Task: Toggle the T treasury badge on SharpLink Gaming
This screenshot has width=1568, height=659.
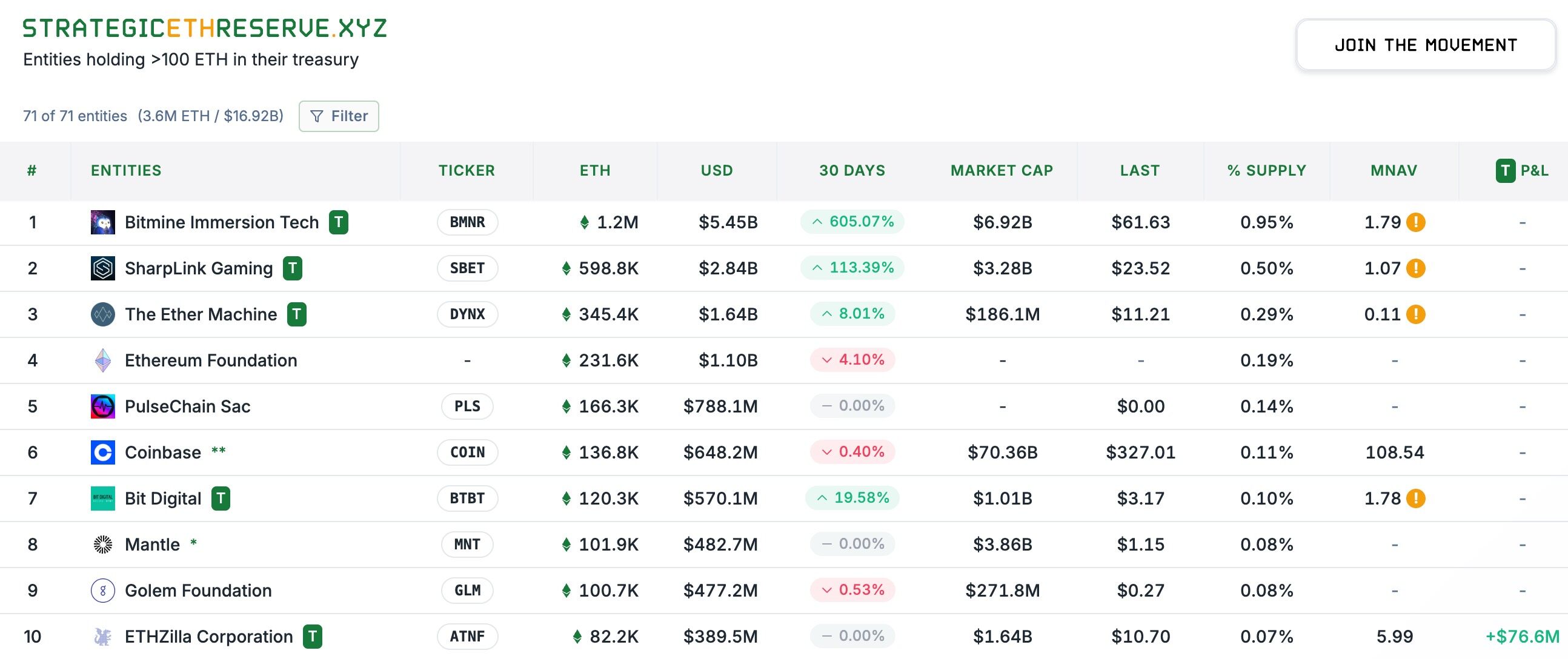Action: [294, 268]
